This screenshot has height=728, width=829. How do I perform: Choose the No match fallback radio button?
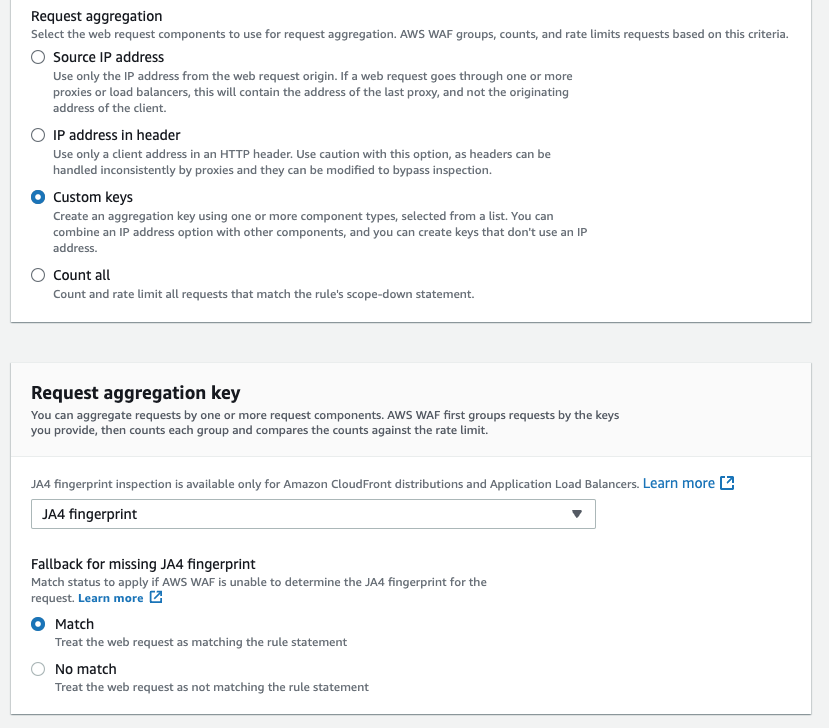click(38, 669)
